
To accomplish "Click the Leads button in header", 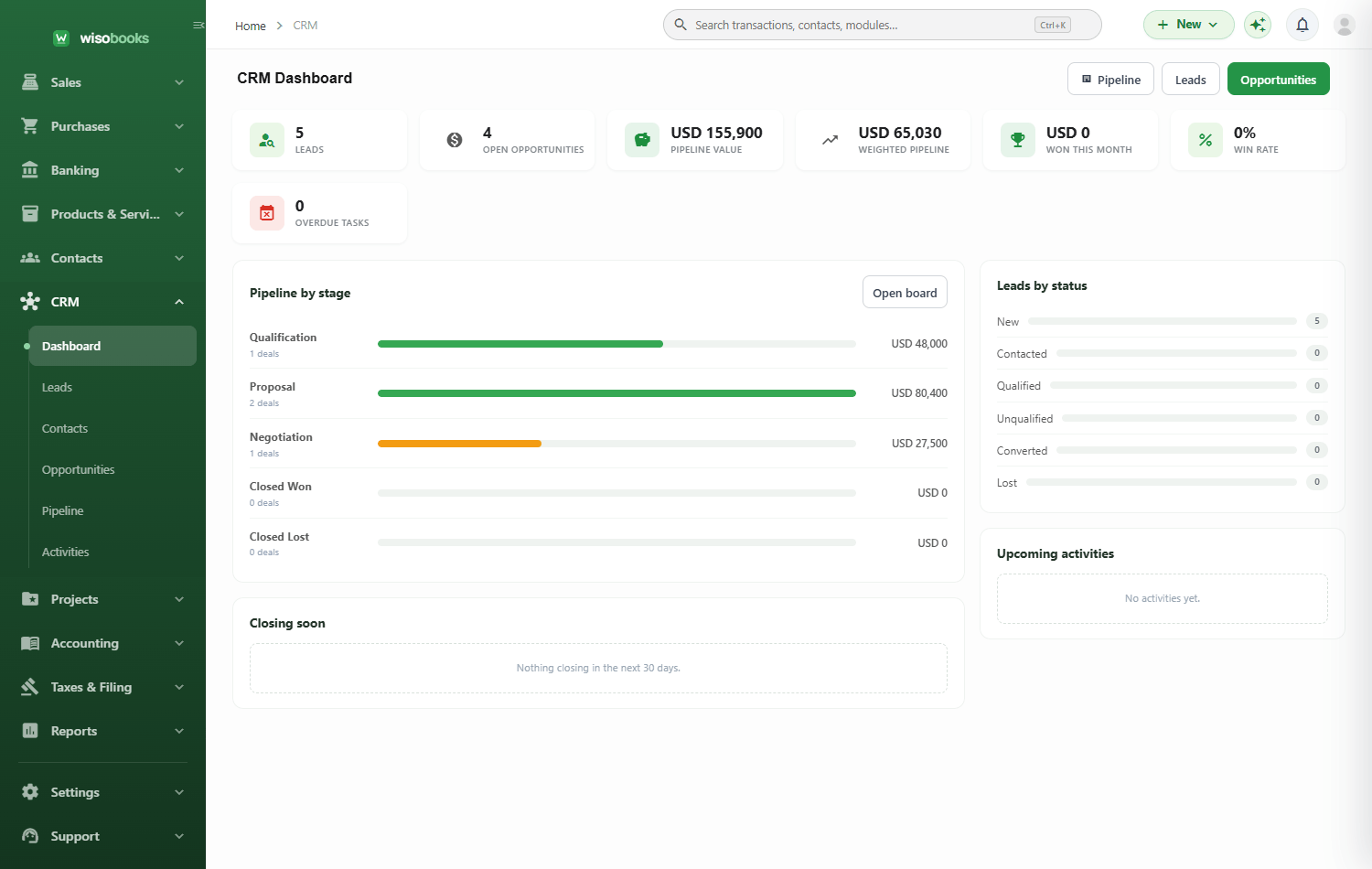I will click(x=1190, y=79).
